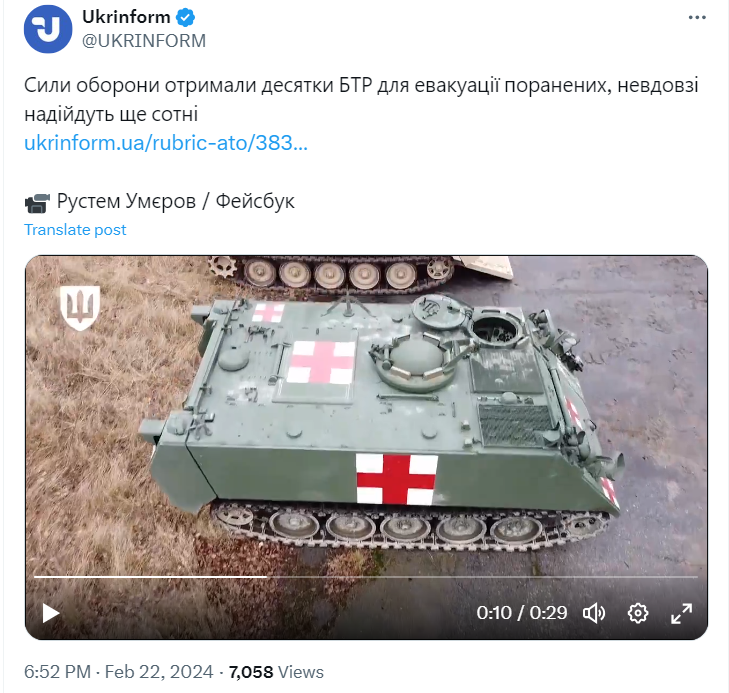Open video settings gear icon
The width and height of the screenshot is (729, 693).
point(637,613)
